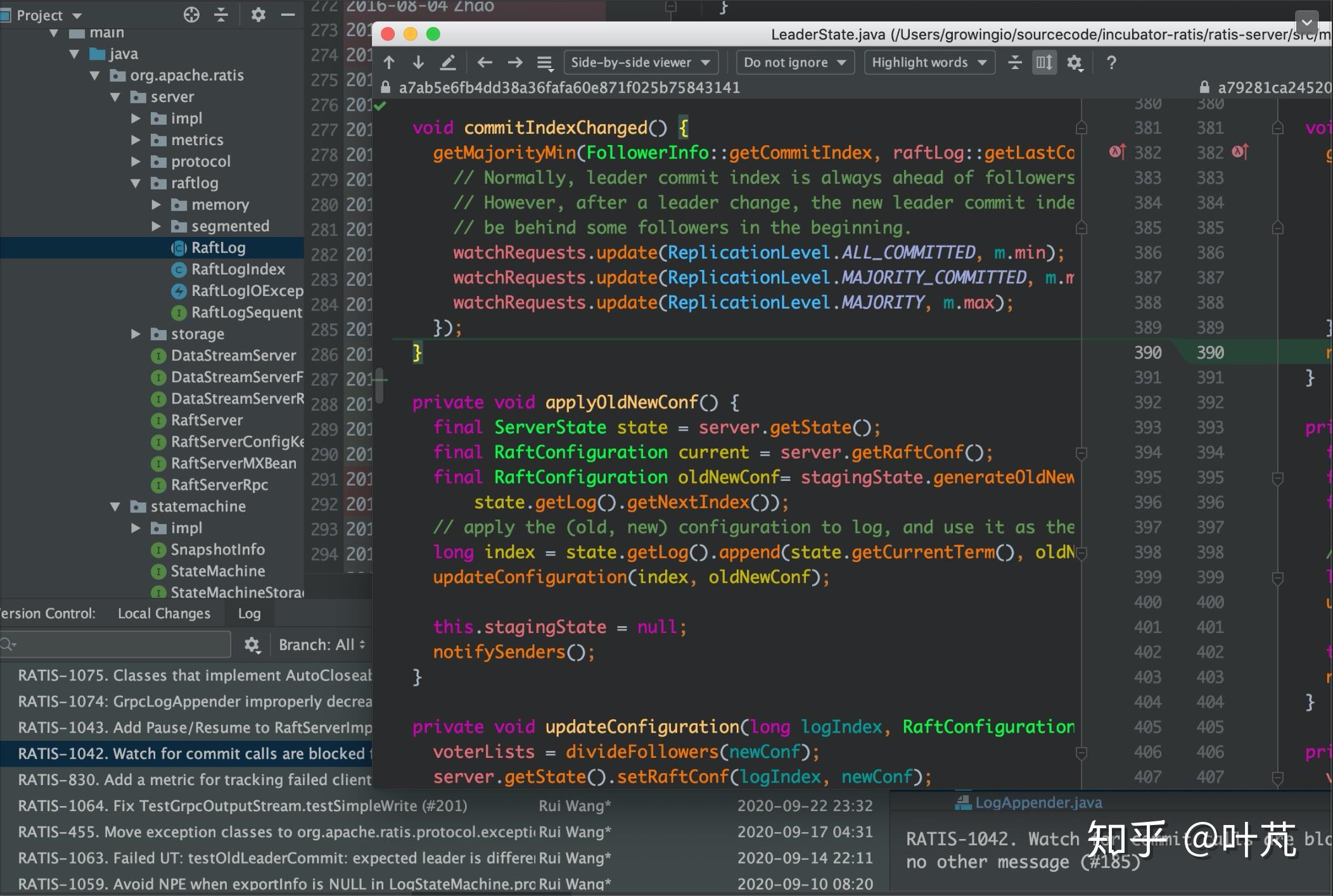
Task: Collapse the raftlog folder
Action: pyautogui.click(x=135, y=183)
